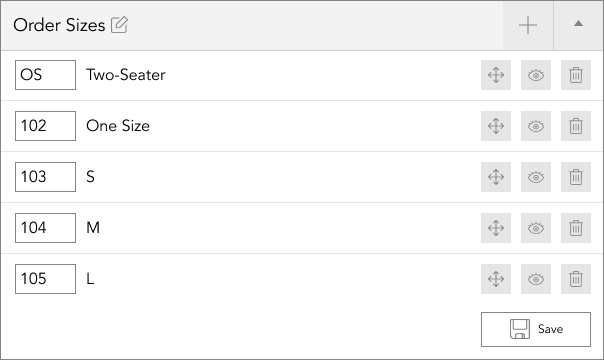Viewport: 604px width, 360px height.
Task: Toggle visibility of M size
Action: (536, 228)
